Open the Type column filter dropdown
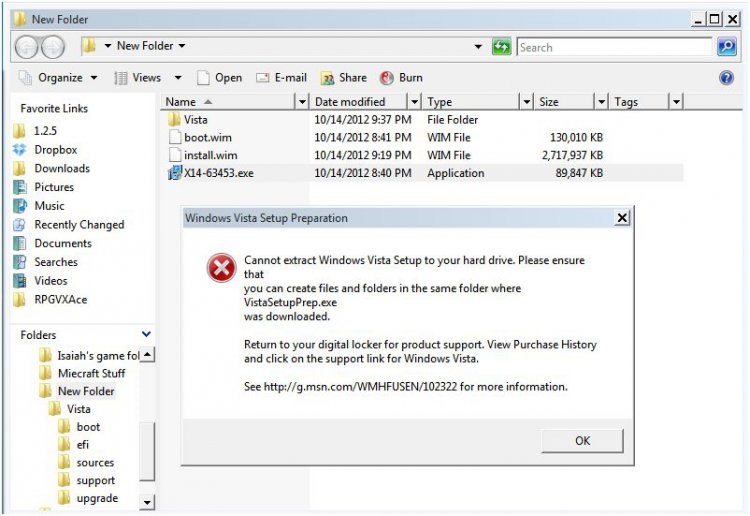Screen dimensions: 750x516 [x=526, y=102]
